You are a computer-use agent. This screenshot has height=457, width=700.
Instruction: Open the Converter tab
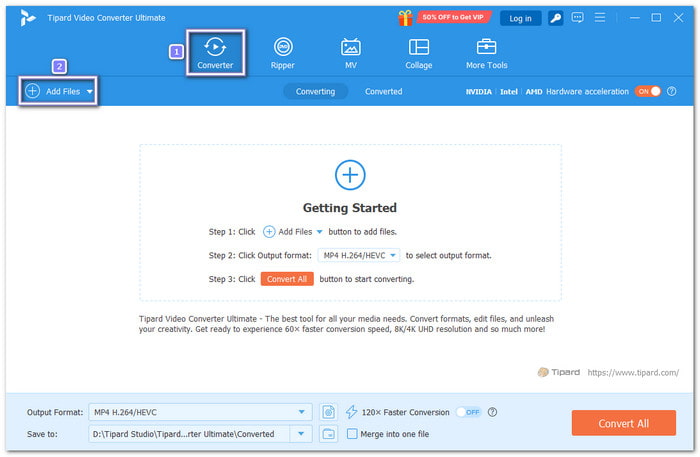(215, 53)
